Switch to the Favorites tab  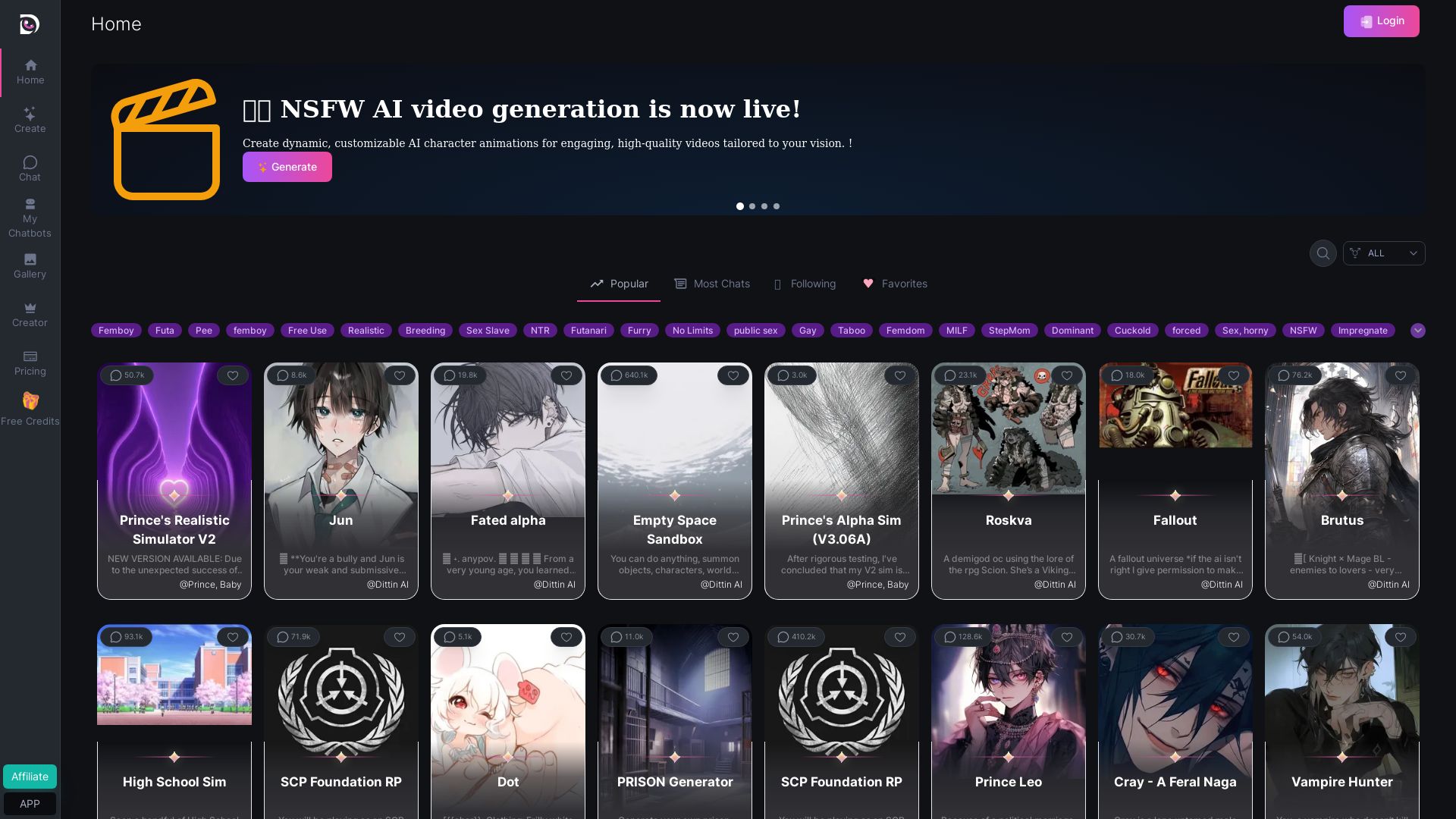(x=895, y=284)
